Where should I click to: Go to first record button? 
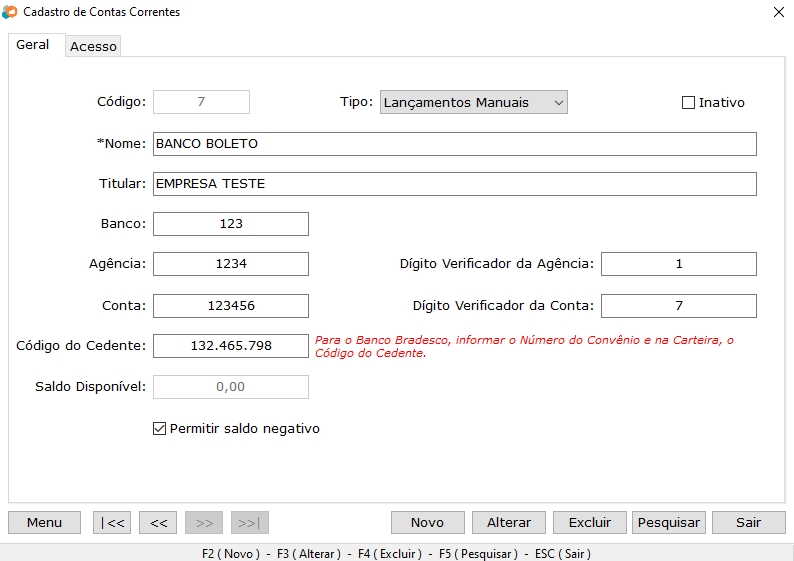click(x=112, y=523)
